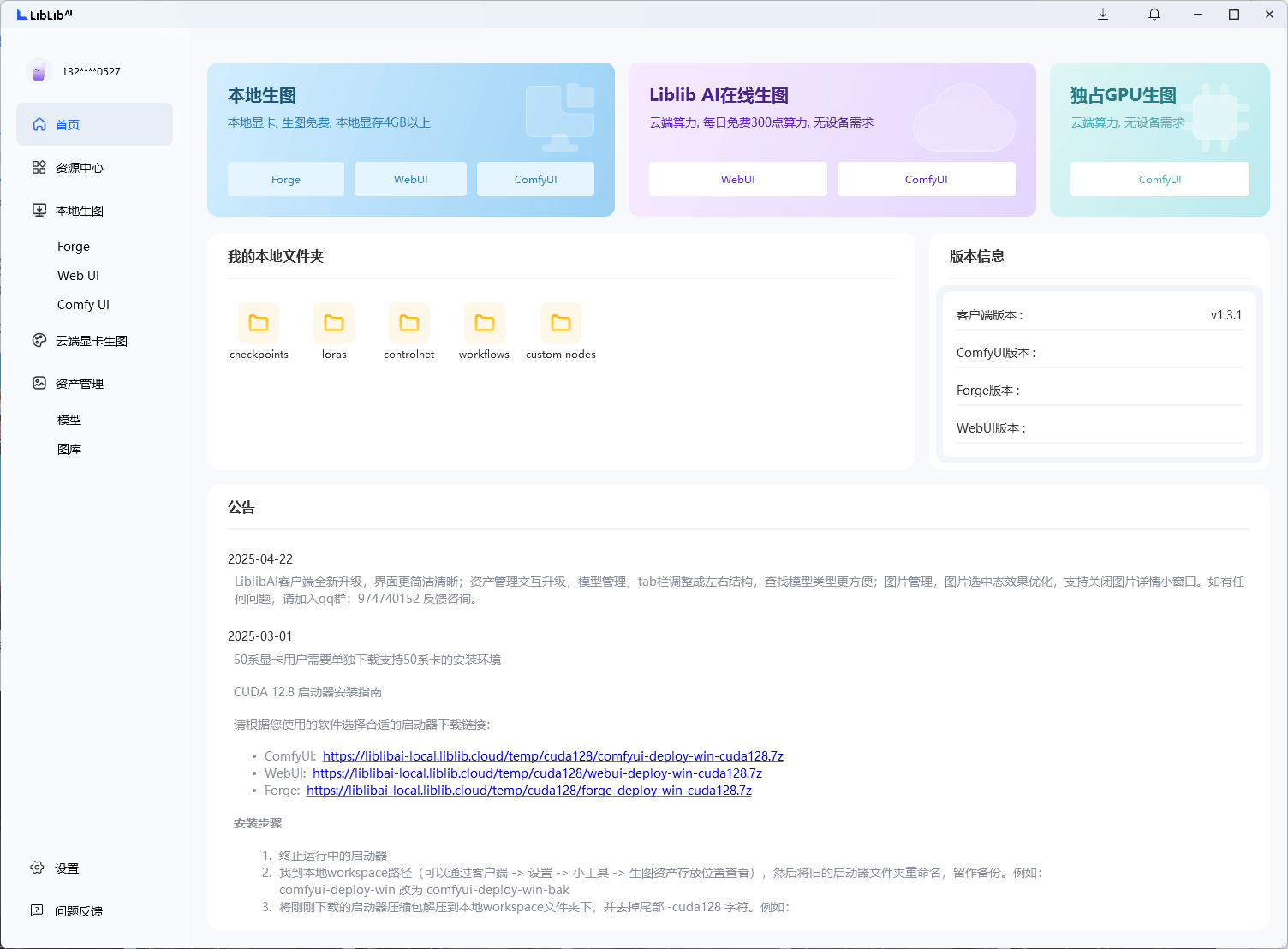1288x949 pixels.
Task: Click the username 132****0527
Action: click(x=91, y=72)
